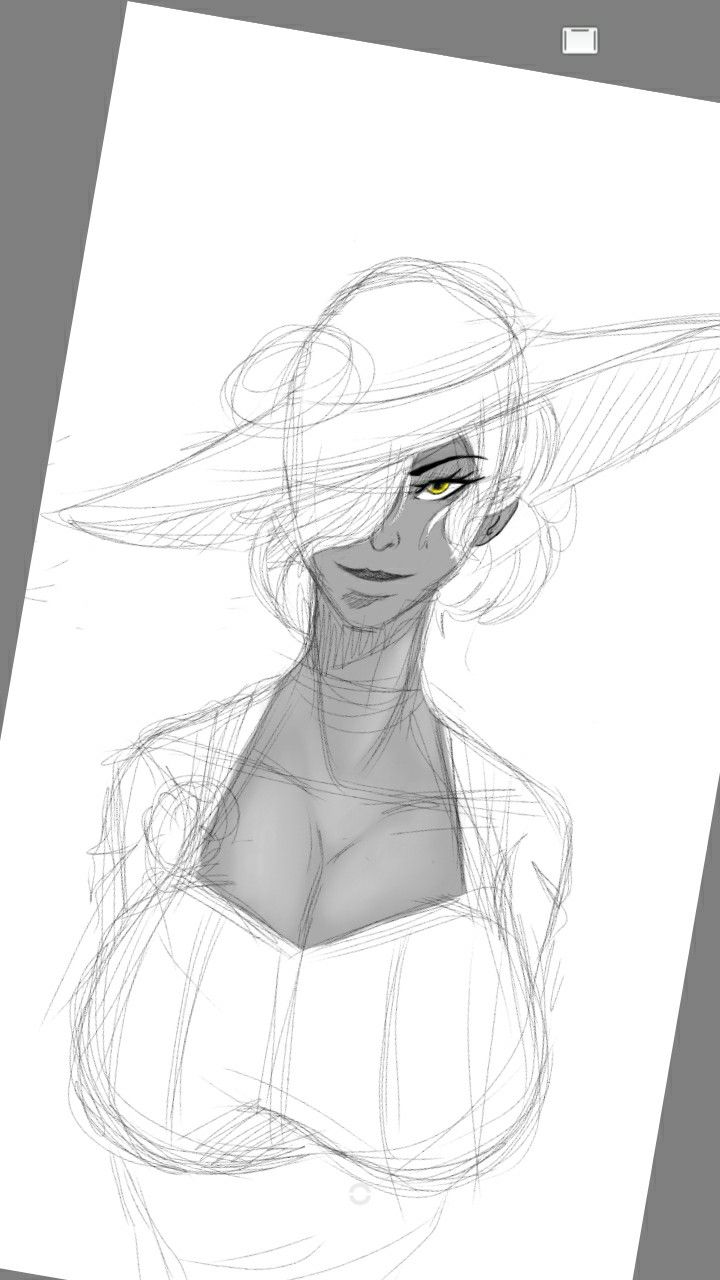This screenshot has width=720, height=1280.
Task: Tap the fullscreen toggle icon above the canvas
Action: point(580,40)
